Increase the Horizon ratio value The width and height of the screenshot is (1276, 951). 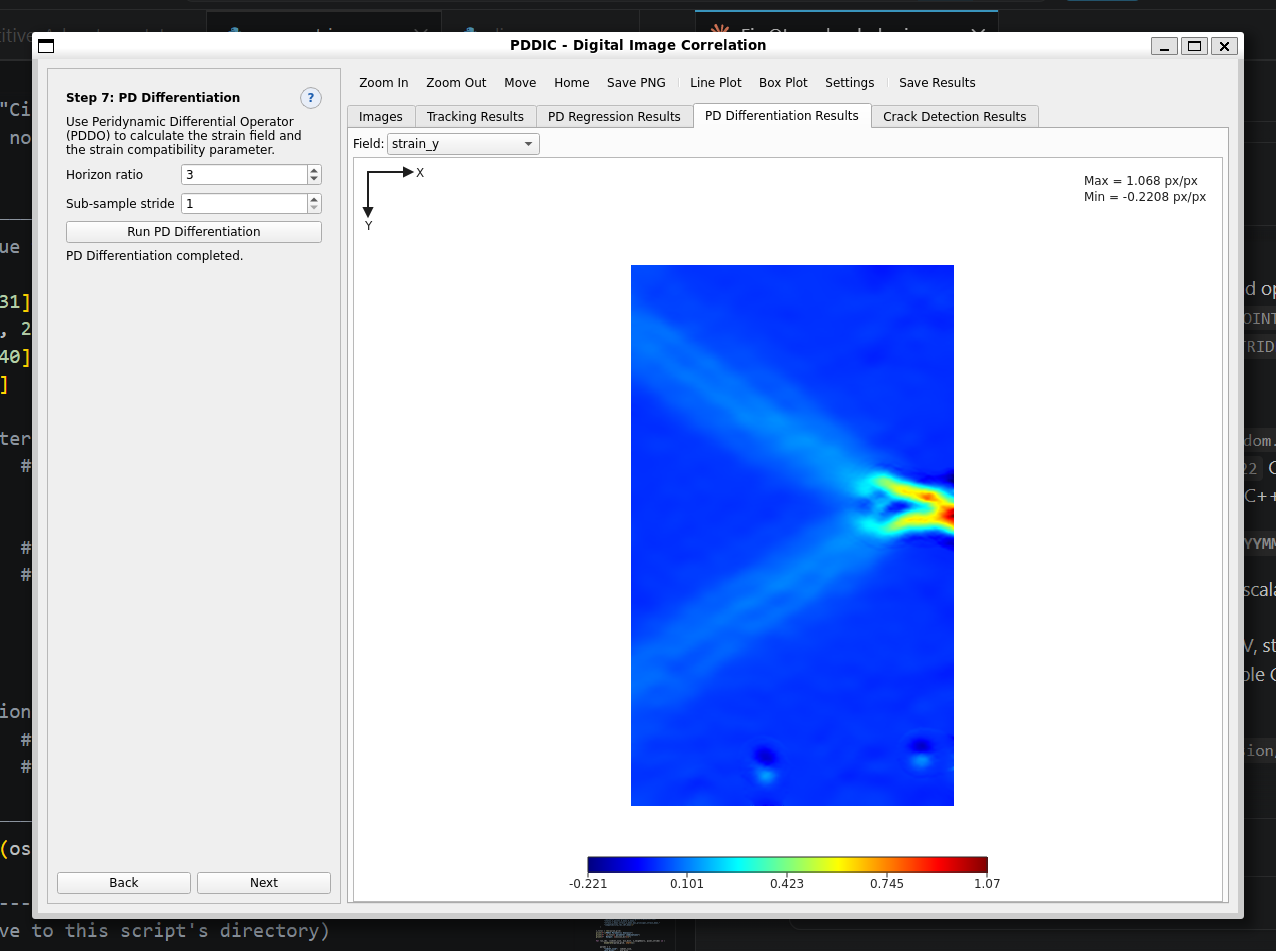tap(314, 170)
